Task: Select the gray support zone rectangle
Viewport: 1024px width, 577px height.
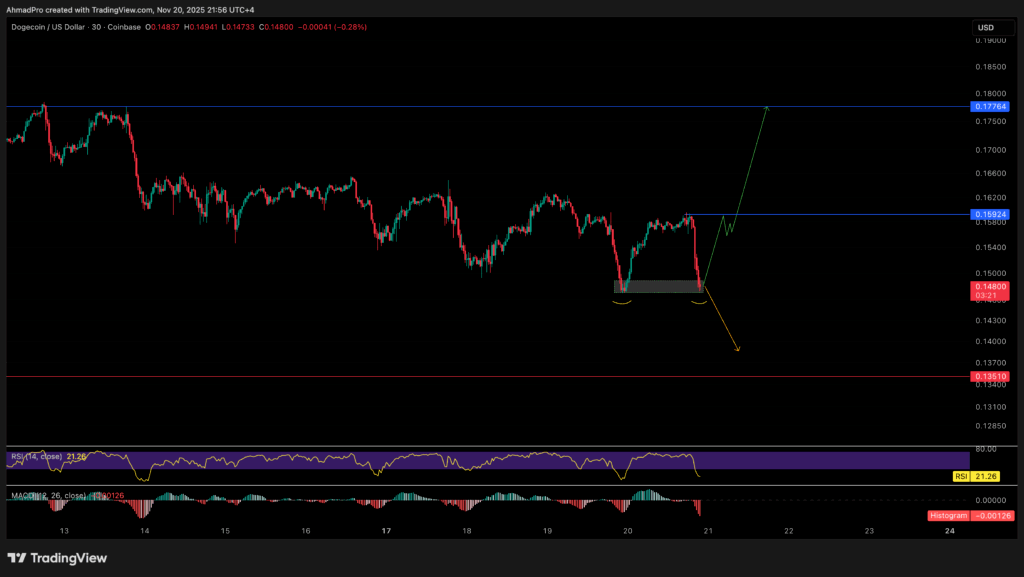Action: click(658, 286)
